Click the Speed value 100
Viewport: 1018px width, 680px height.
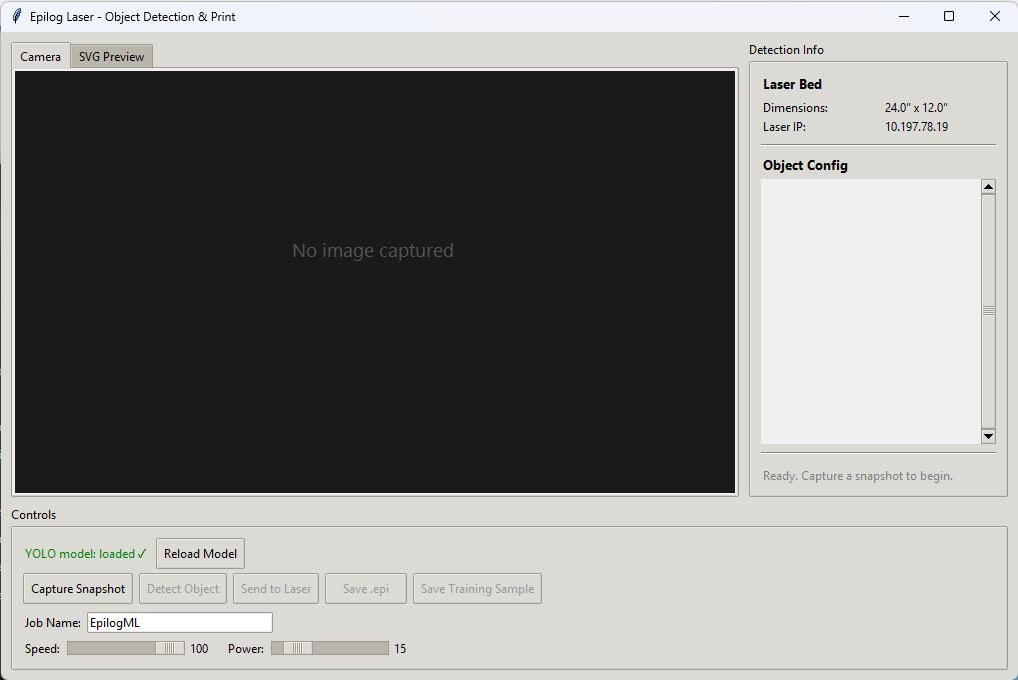pyautogui.click(x=199, y=648)
